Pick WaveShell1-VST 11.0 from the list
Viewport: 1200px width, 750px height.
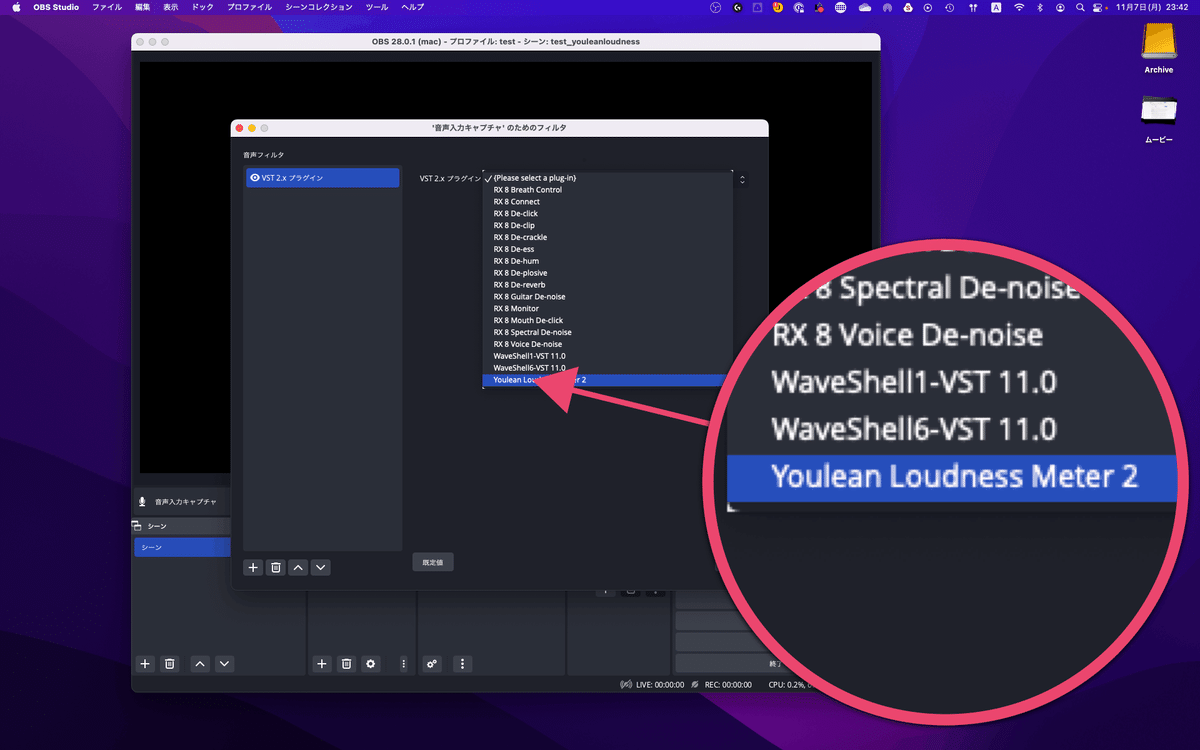click(607, 356)
